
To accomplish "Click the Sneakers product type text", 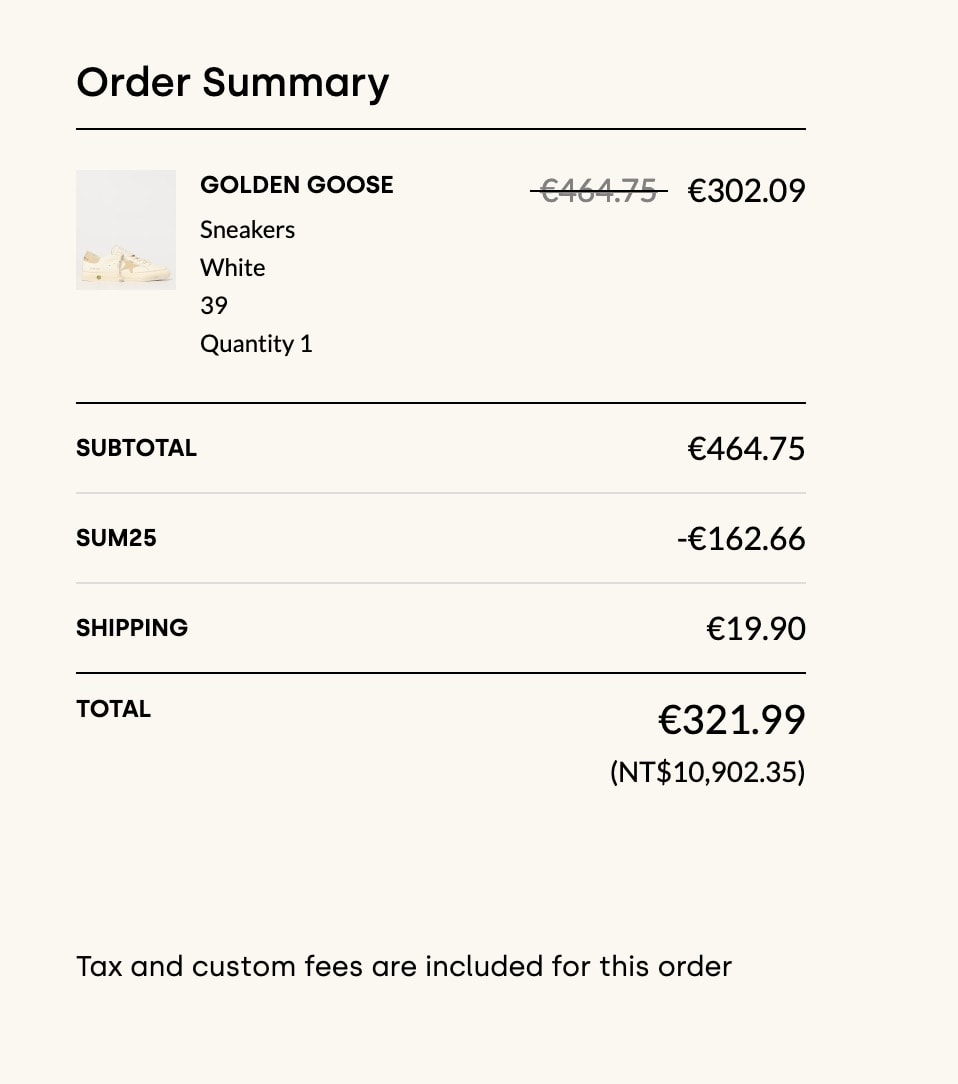I will 247,230.
